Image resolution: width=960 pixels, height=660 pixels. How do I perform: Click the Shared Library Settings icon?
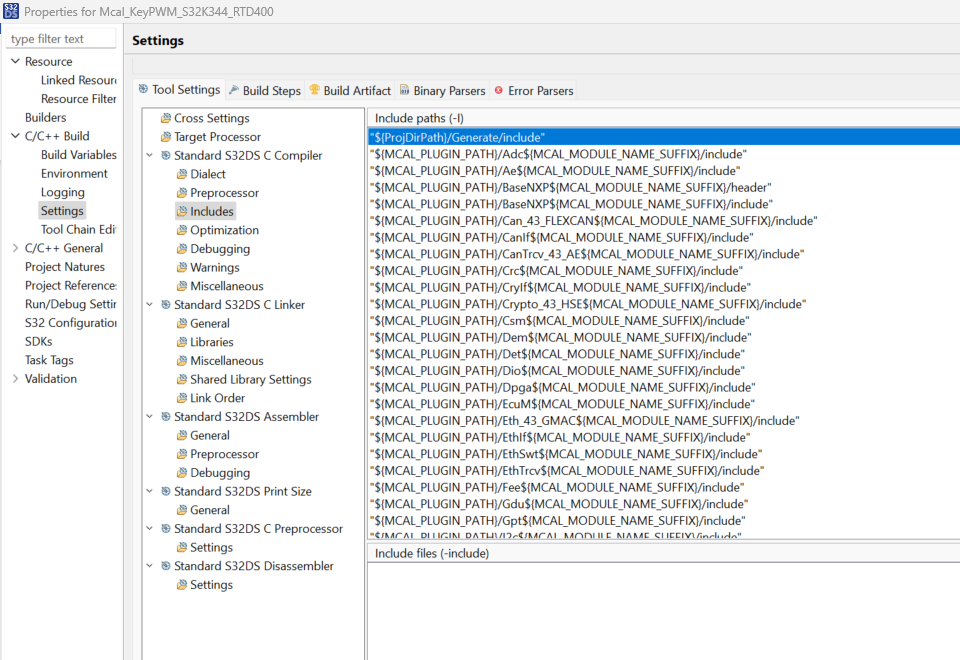(182, 380)
